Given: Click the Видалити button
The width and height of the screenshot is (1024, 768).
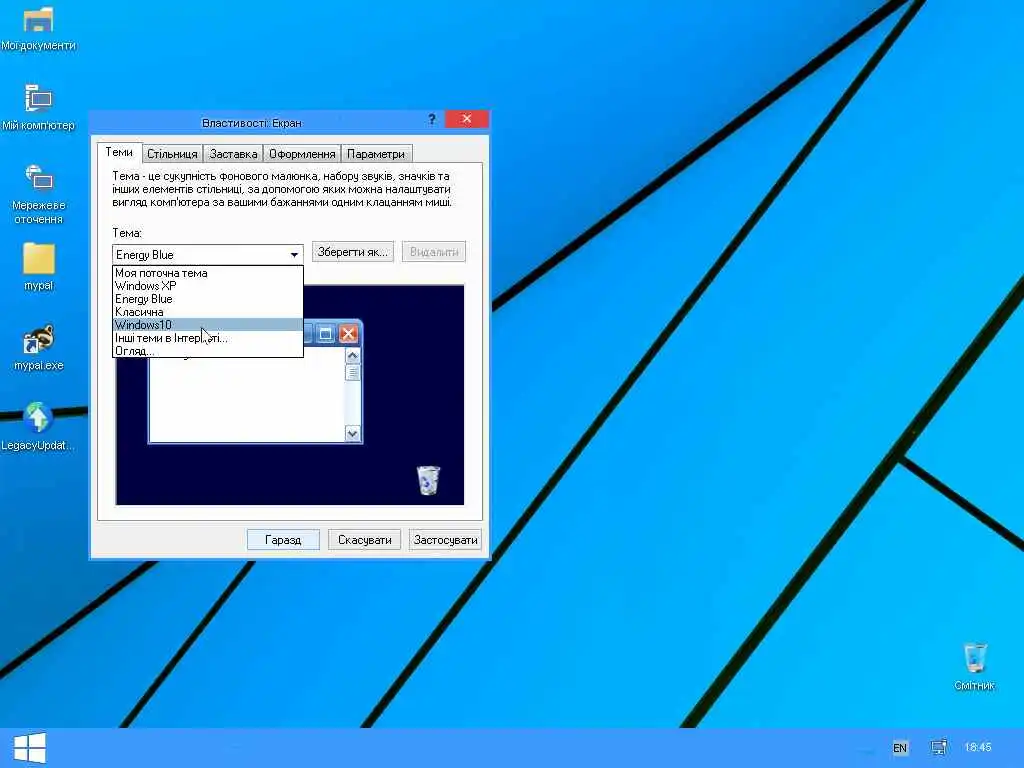Looking at the screenshot, I should coord(434,252).
